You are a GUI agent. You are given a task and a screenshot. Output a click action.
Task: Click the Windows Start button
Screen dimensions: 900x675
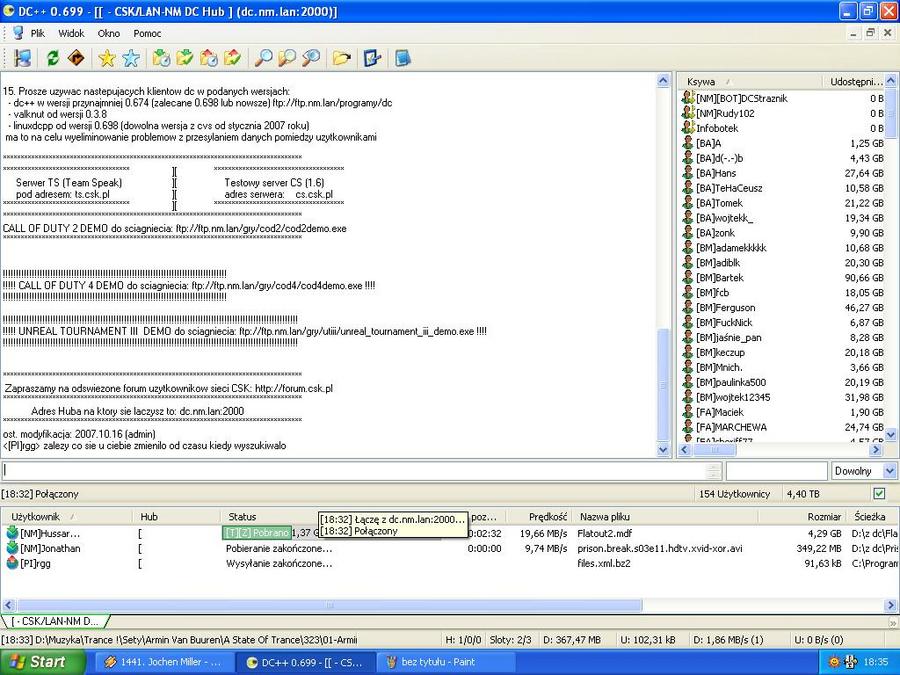click(x=43, y=662)
